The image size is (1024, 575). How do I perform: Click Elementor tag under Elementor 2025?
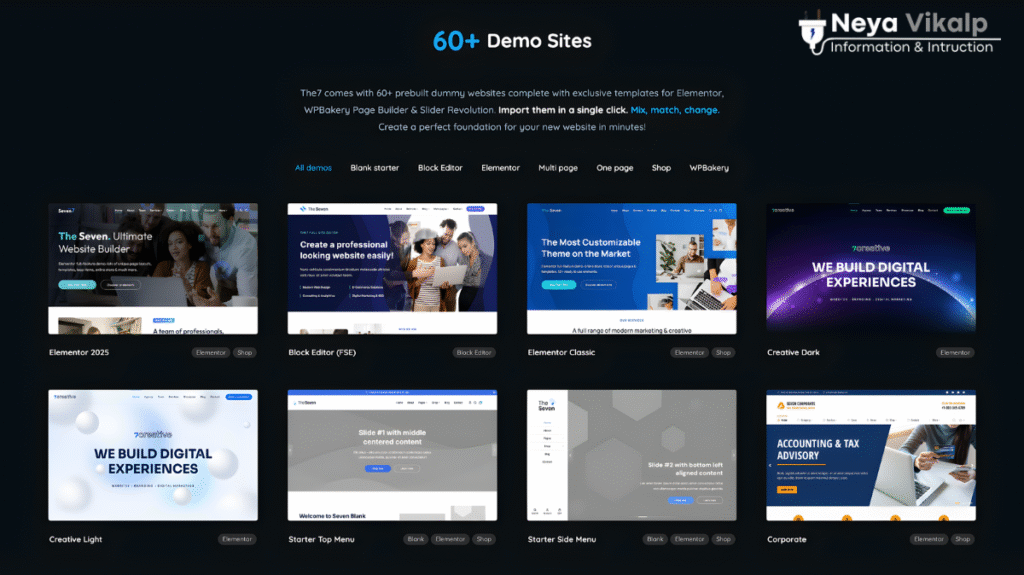210,352
